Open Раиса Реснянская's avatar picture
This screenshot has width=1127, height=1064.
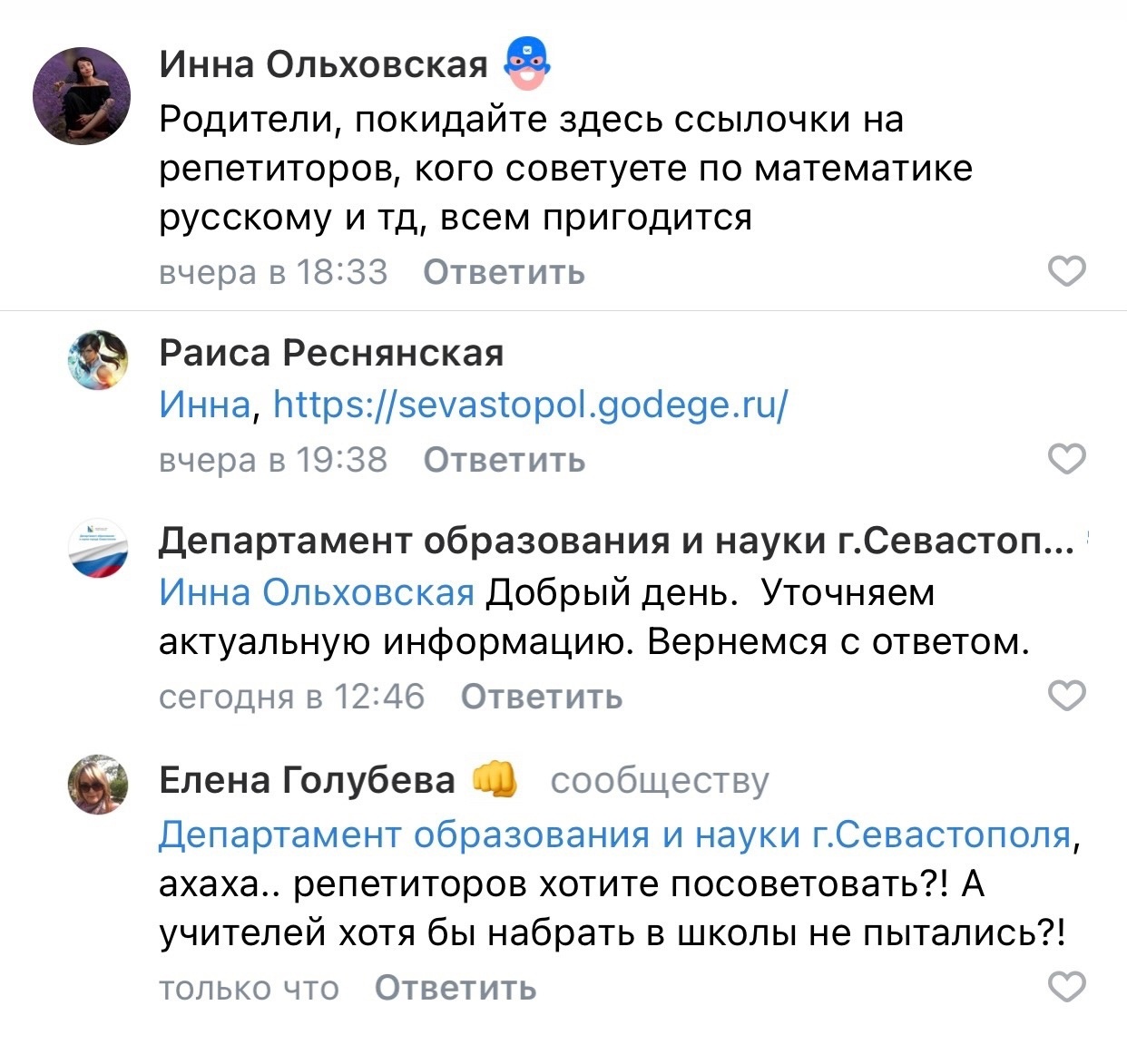[98, 360]
